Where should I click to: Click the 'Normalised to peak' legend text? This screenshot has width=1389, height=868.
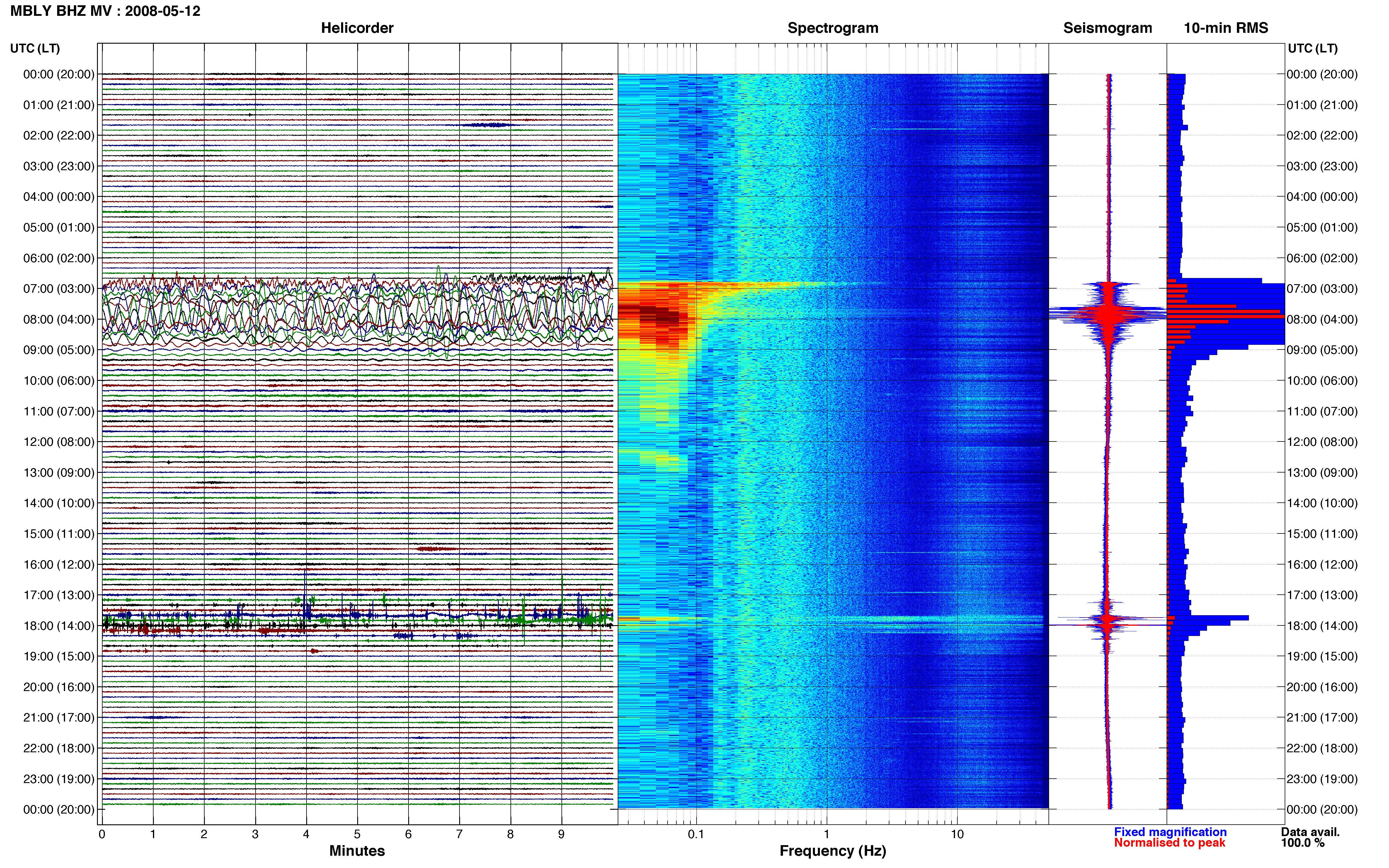click(x=1170, y=843)
